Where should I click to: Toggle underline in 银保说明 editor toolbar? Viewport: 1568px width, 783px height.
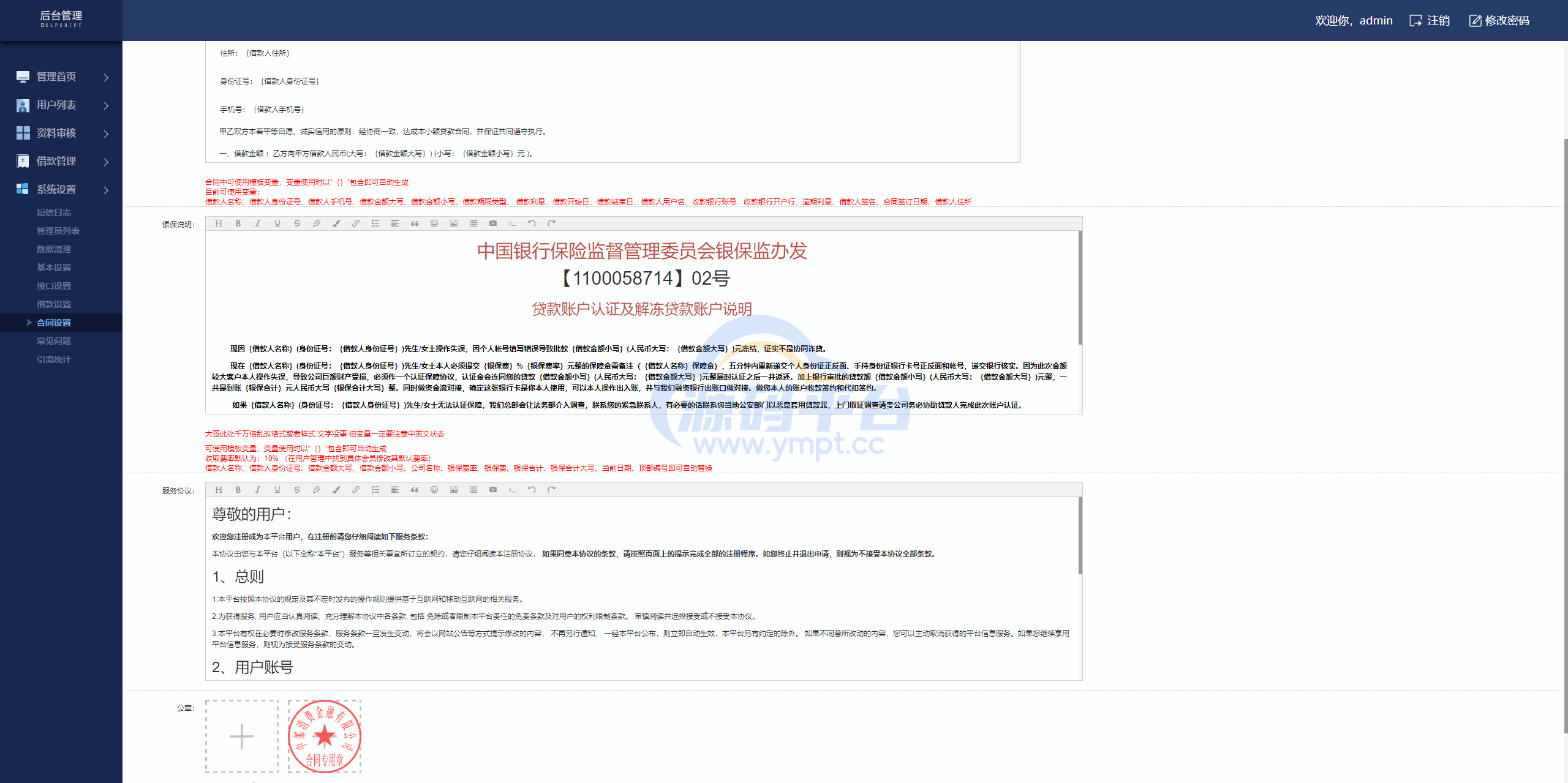pos(277,223)
